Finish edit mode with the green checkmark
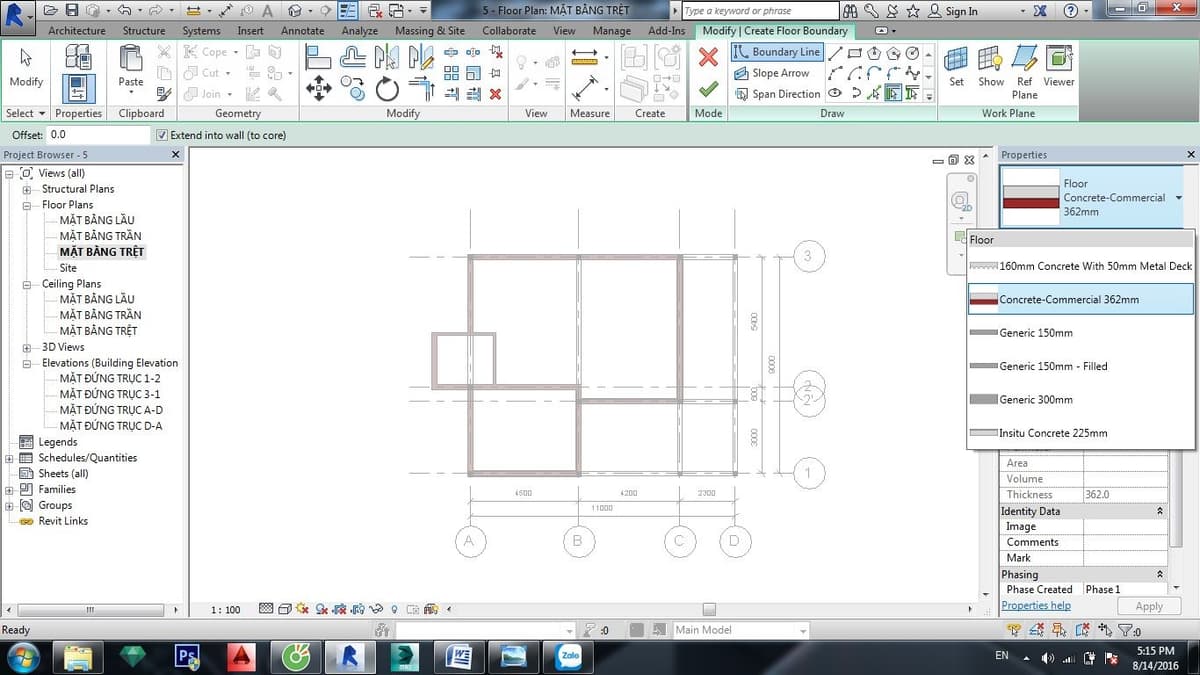1200x675 pixels. [x=708, y=90]
